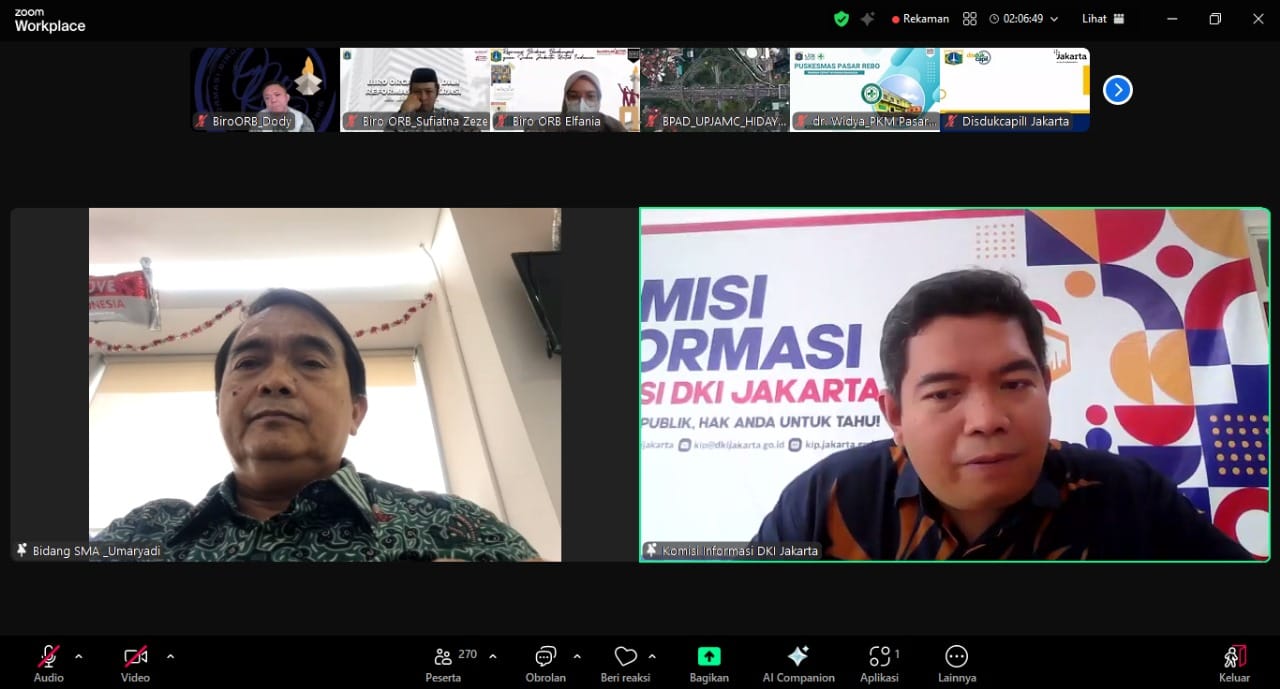Open the Lihat view menu
The height and width of the screenshot is (689, 1280).
coord(1102,19)
